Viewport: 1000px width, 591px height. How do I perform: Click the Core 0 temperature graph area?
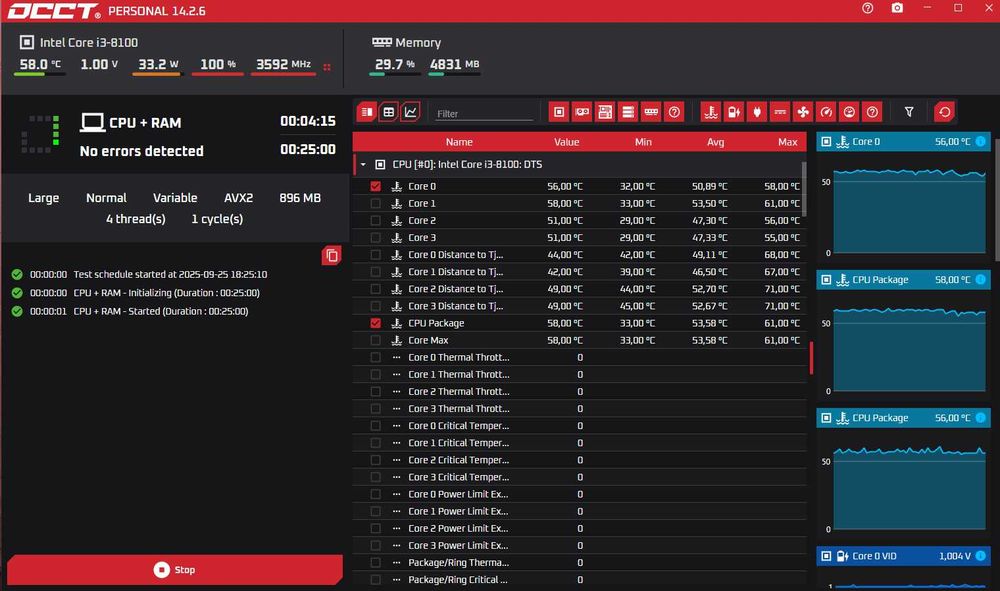click(x=909, y=210)
